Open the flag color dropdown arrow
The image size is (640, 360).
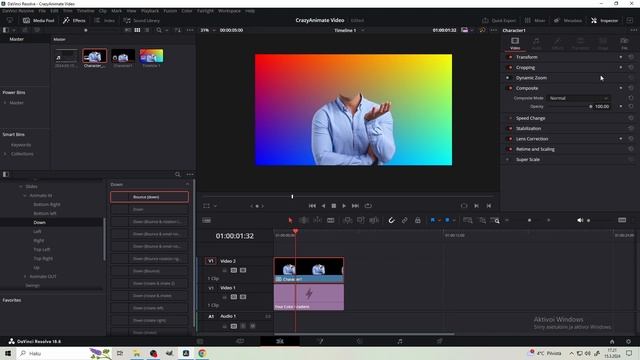point(440,220)
